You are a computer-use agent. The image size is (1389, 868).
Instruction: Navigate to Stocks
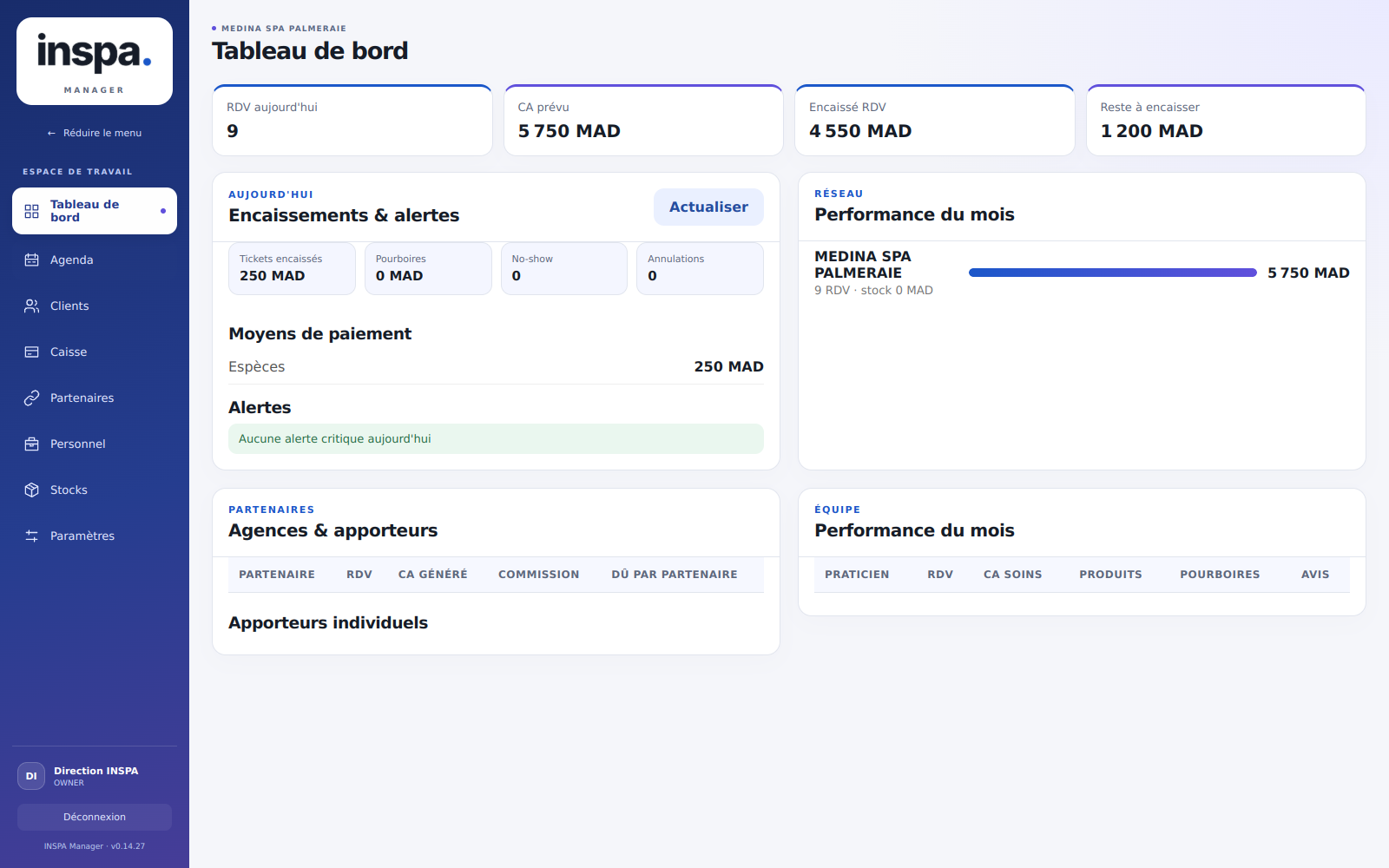pos(95,490)
